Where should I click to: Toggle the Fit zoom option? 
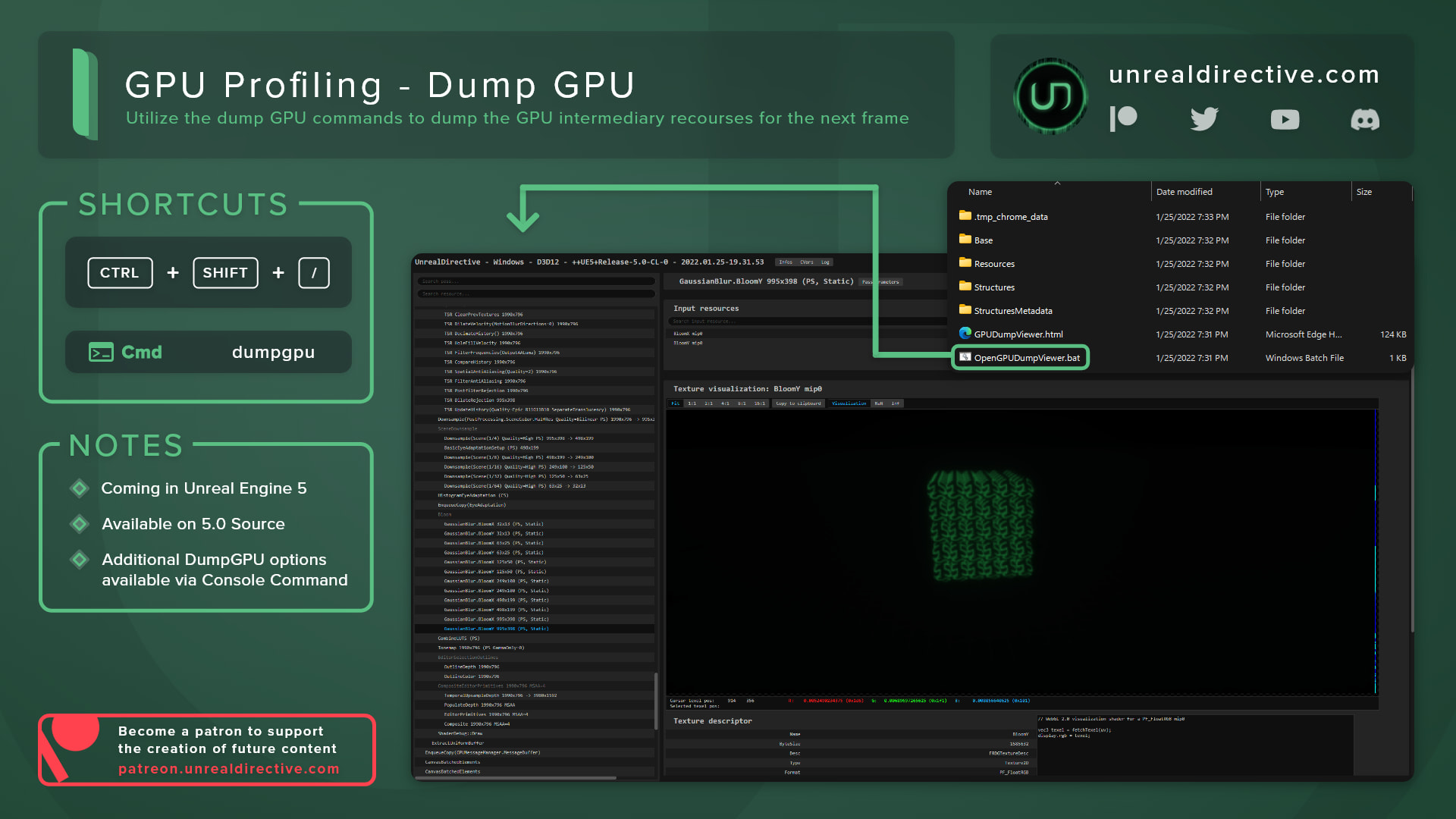pyautogui.click(x=676, y=403)
